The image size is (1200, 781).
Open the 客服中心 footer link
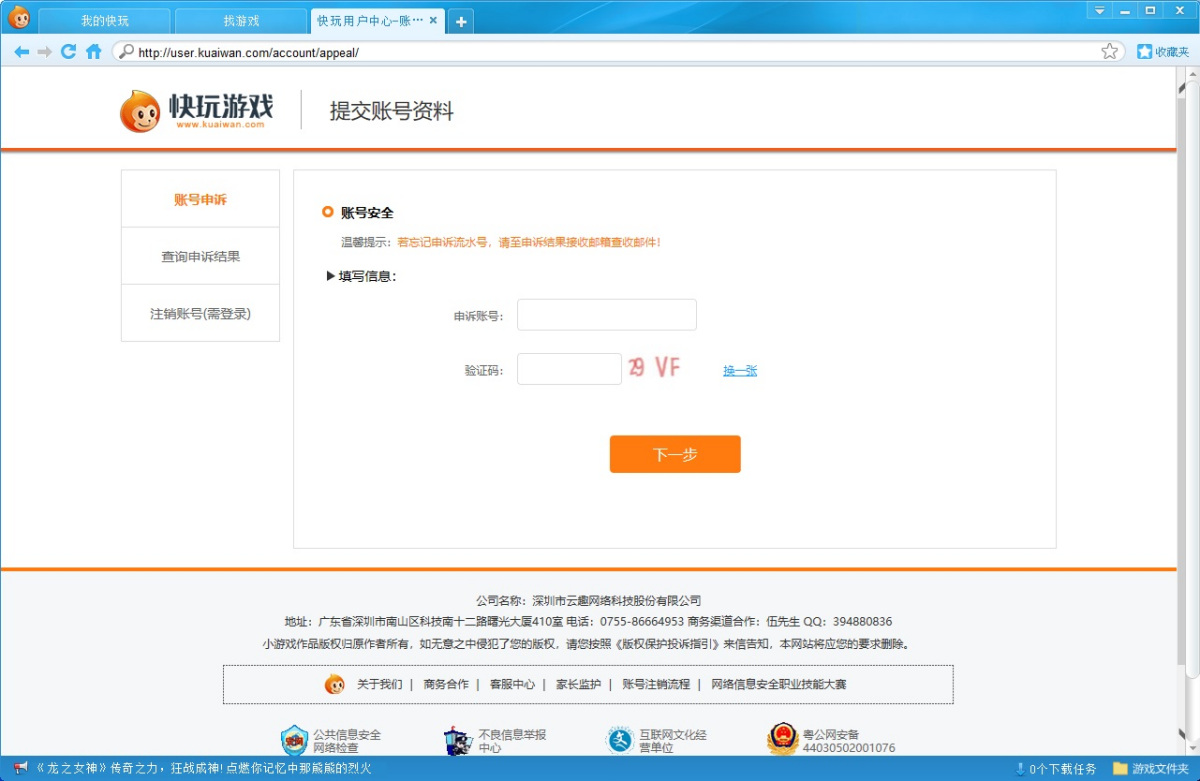click(x=512, y=685)
